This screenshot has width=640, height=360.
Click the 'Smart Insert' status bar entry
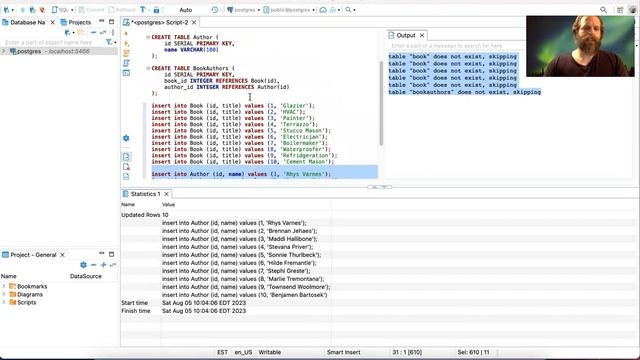344,352
